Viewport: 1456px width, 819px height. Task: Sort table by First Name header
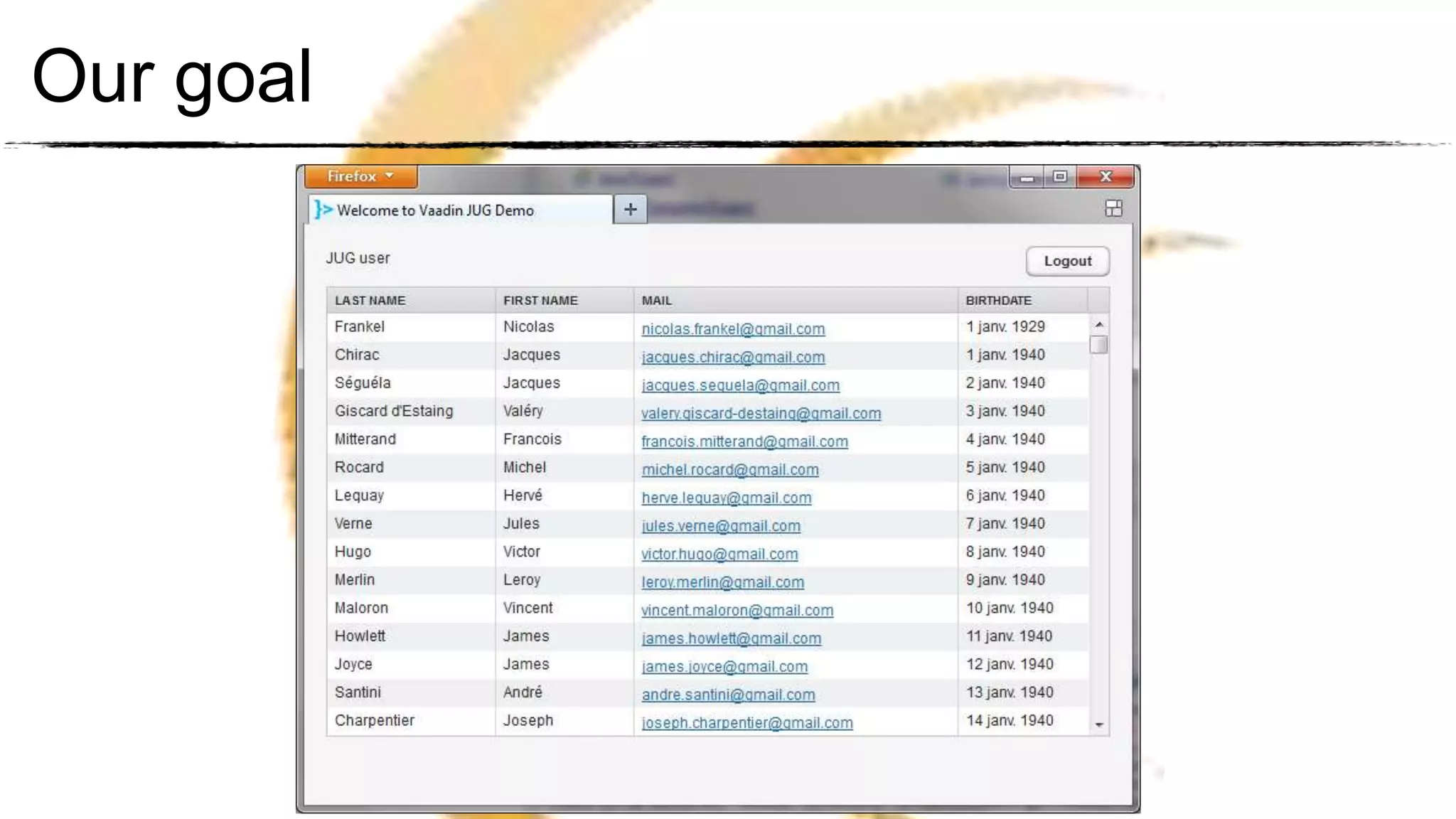[x=540, y=301]
